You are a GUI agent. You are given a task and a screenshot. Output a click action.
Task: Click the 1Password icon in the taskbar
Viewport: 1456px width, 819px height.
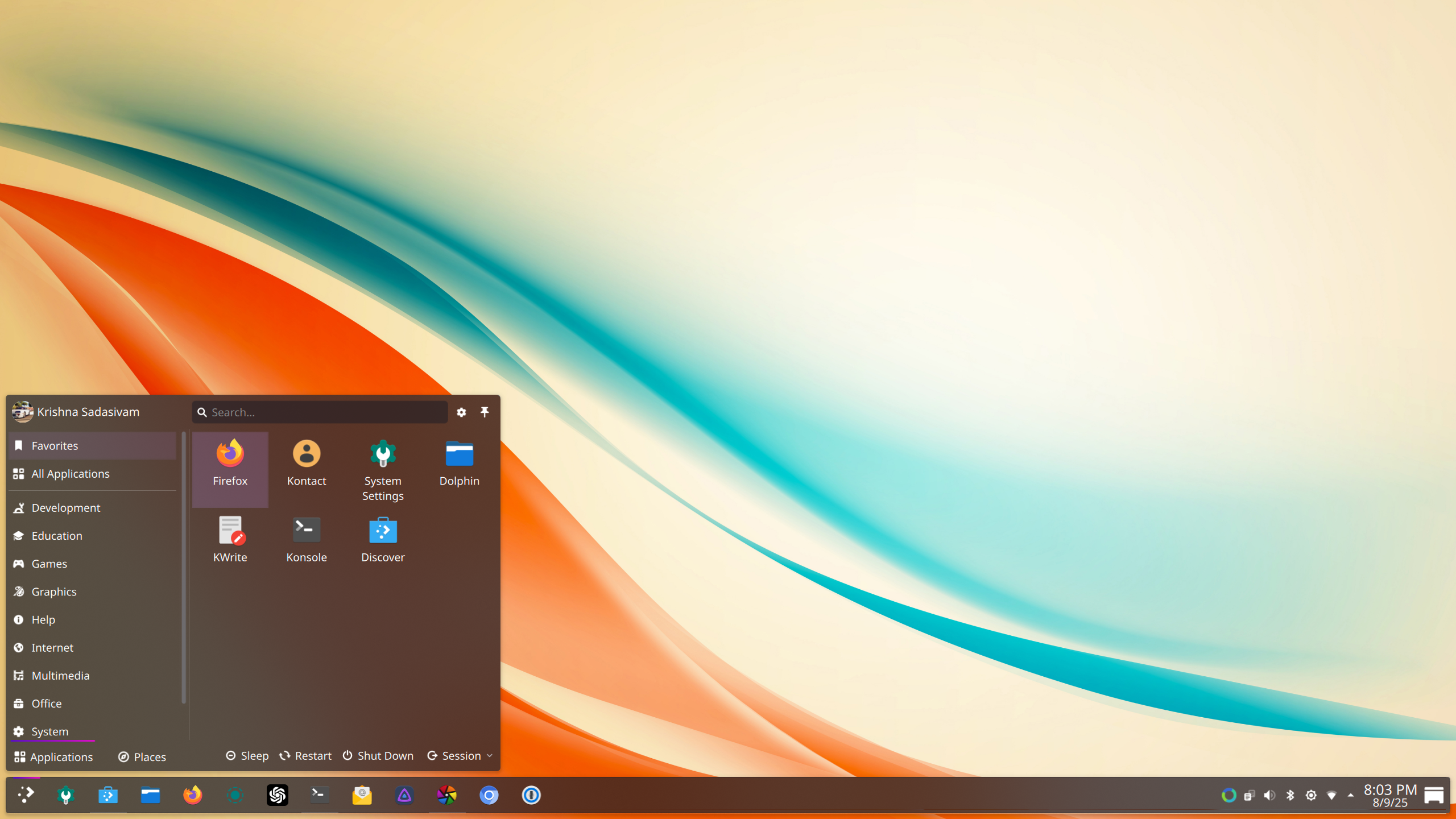click(x=531, y=795)
